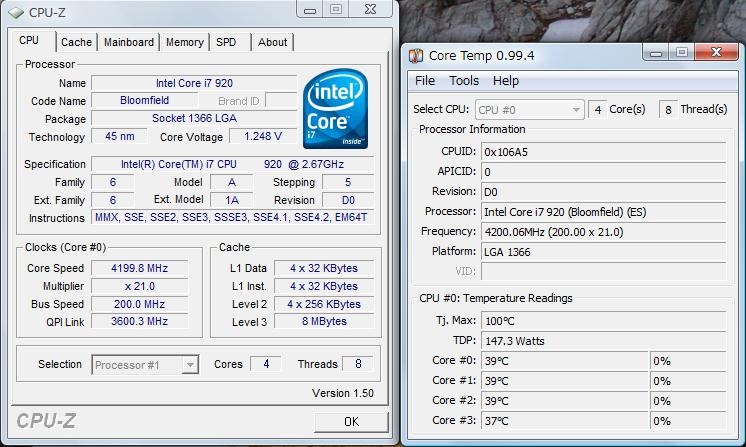Close the CPU-Z window

pos(371,9)
